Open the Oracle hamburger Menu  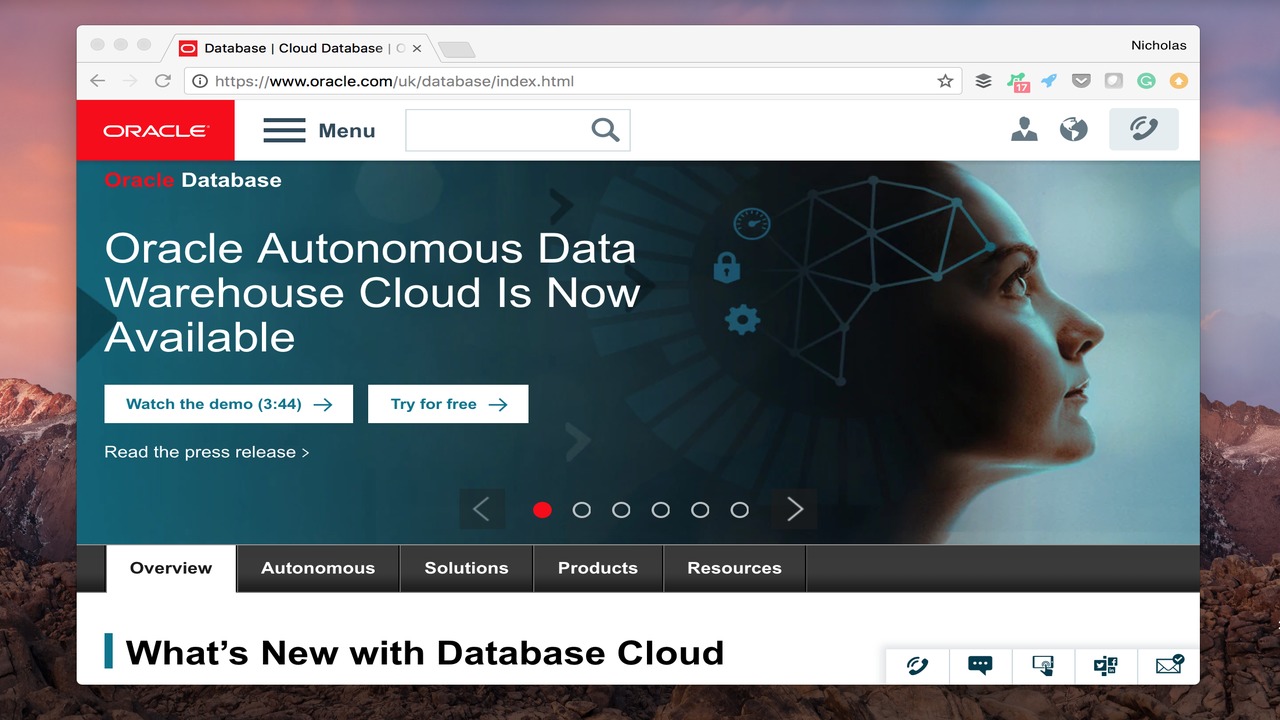coord(319,130)
